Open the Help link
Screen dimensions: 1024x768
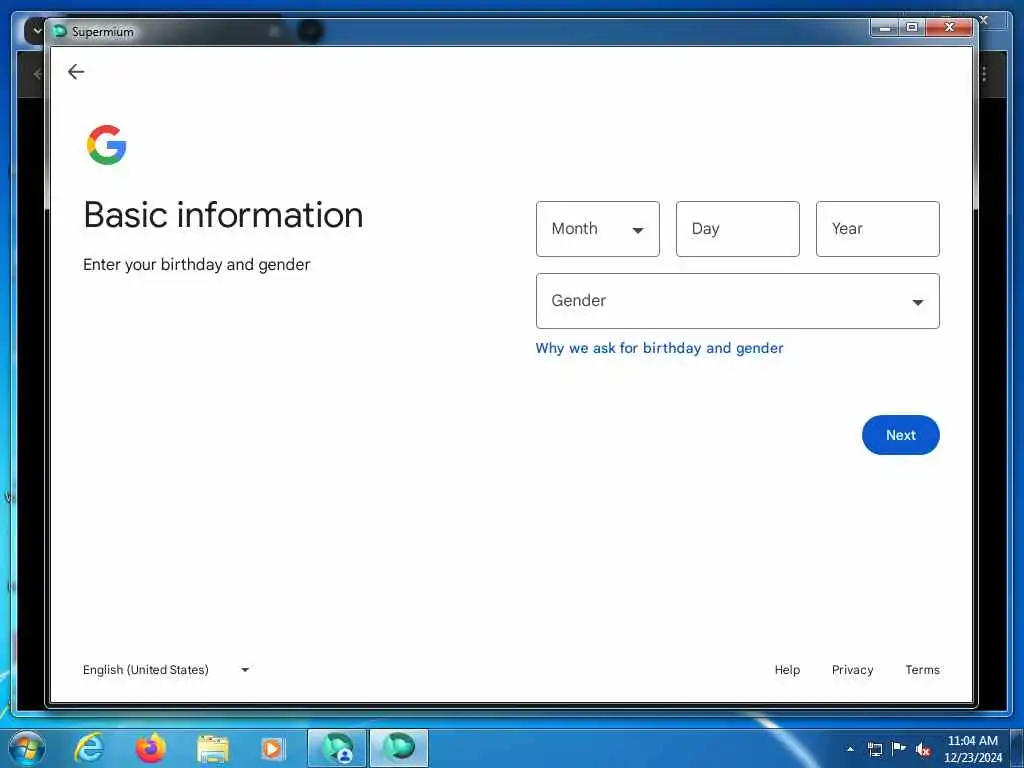787,669
